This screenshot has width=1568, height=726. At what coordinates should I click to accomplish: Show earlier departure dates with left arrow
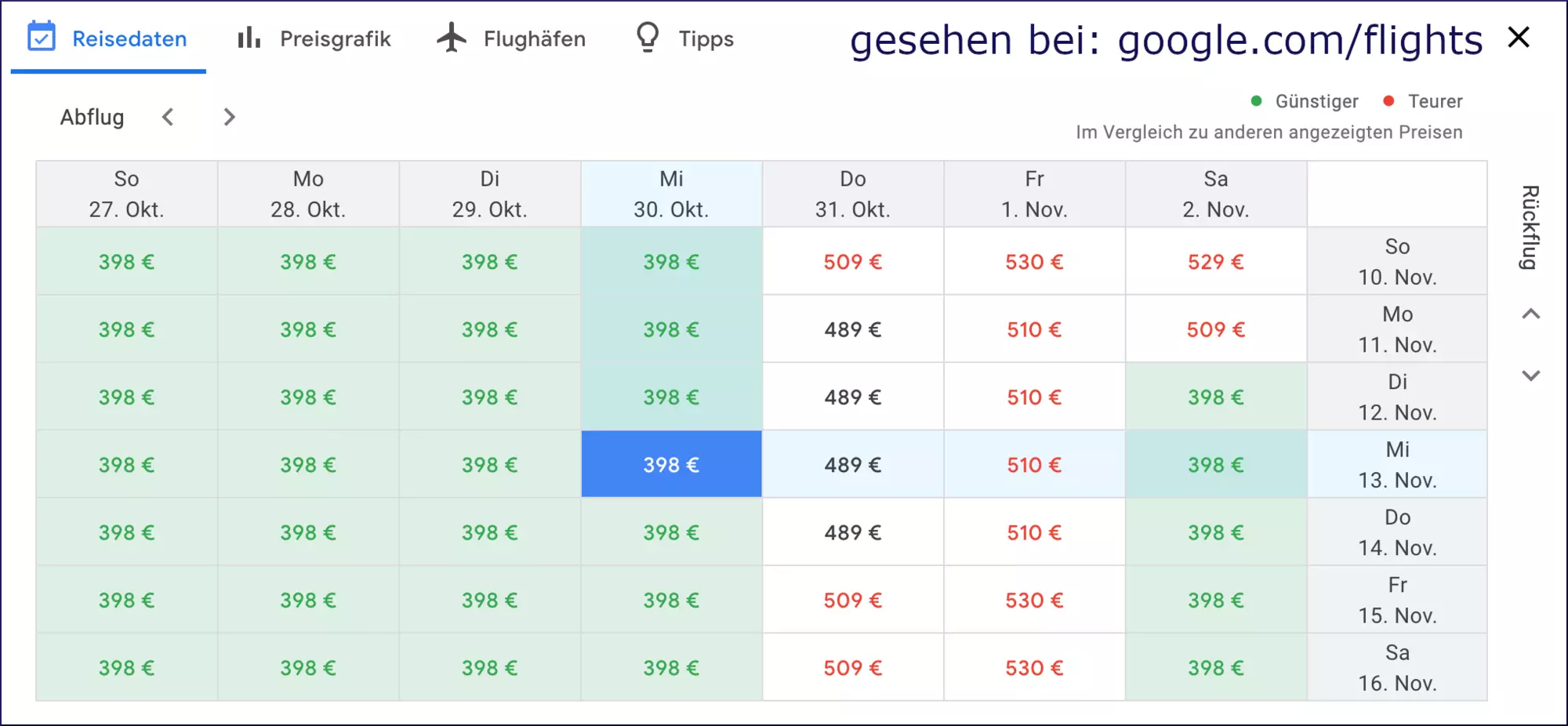tap(167, 117)
